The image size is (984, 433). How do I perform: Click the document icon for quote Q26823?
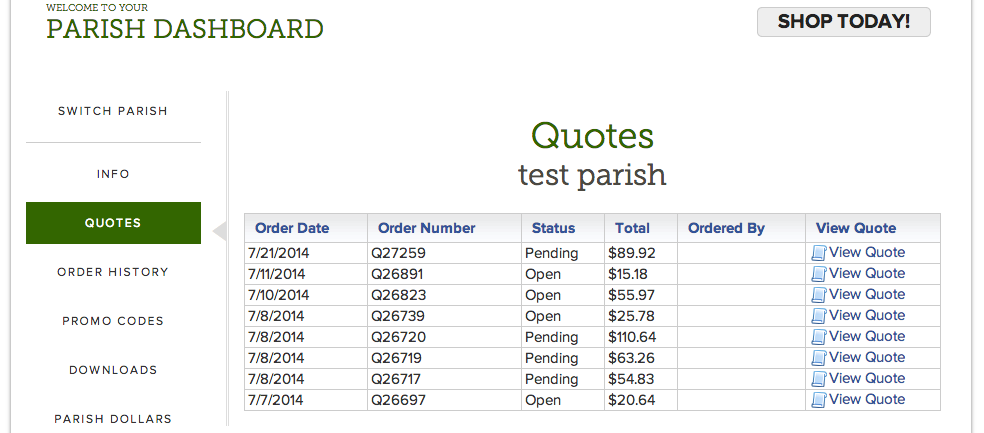819,295
